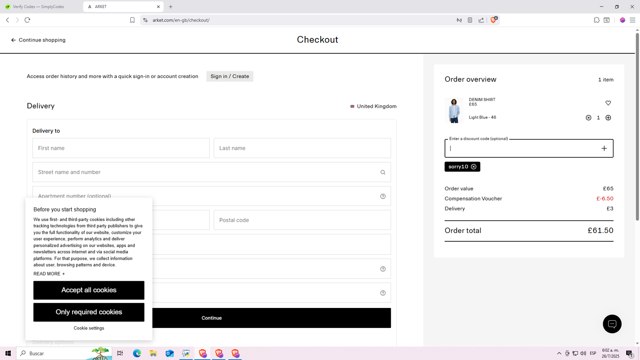Viewport: 640px width, 360px height.
Task: Remove the sorry10 discount code
Action: click(x=473, y=167)
